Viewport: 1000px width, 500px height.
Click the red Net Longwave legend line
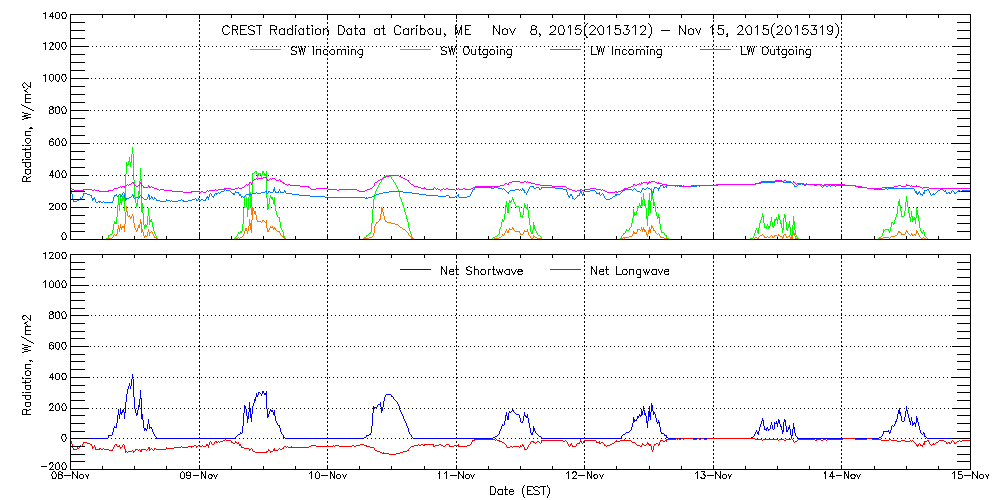(567, 270)
